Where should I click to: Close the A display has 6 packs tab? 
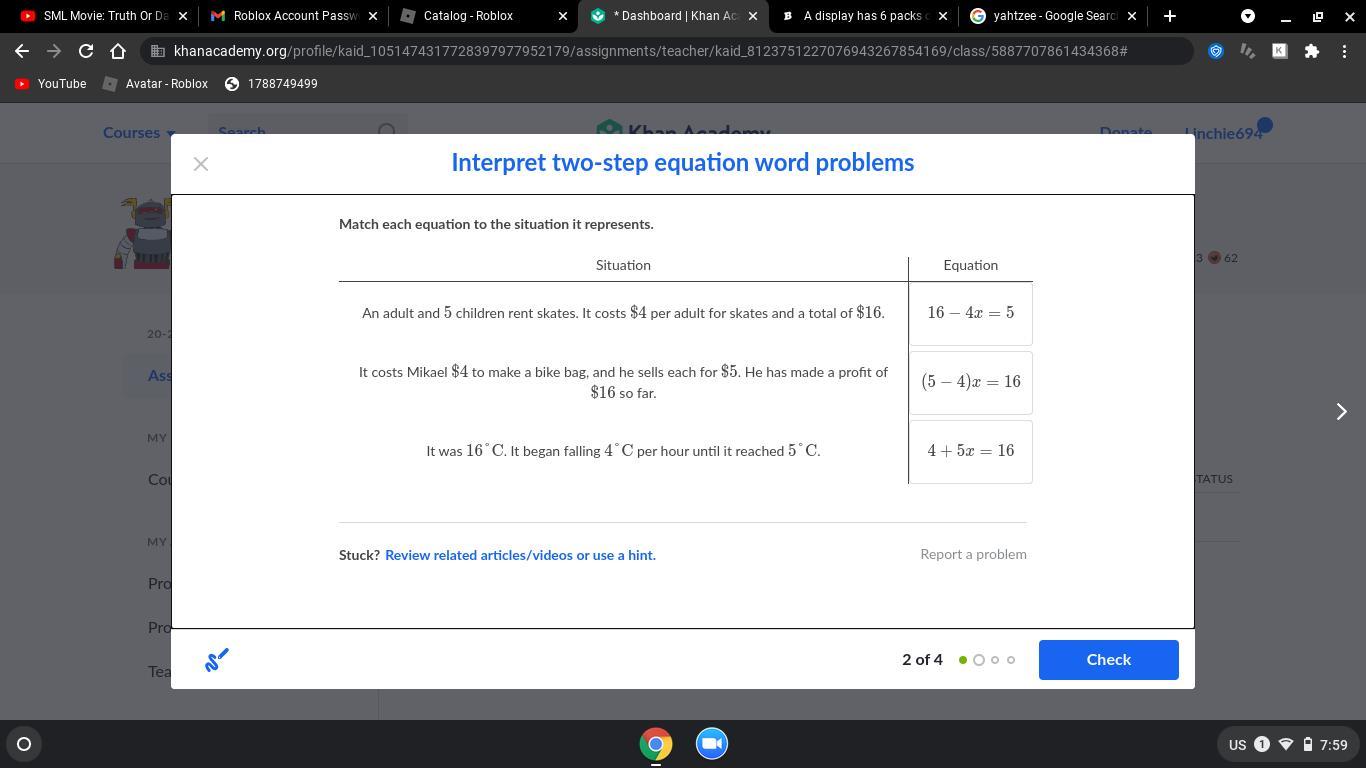(x=942, y=16)
